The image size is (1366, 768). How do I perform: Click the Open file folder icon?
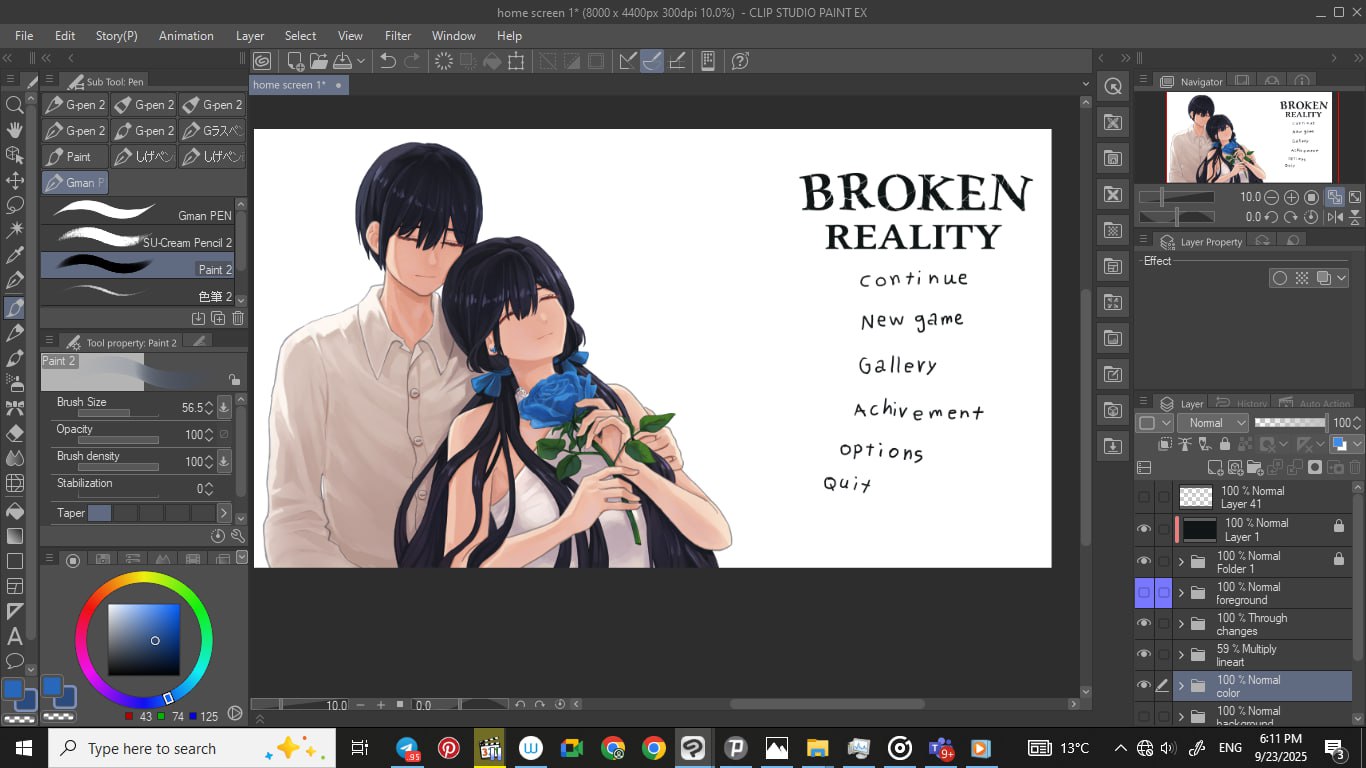319,61
